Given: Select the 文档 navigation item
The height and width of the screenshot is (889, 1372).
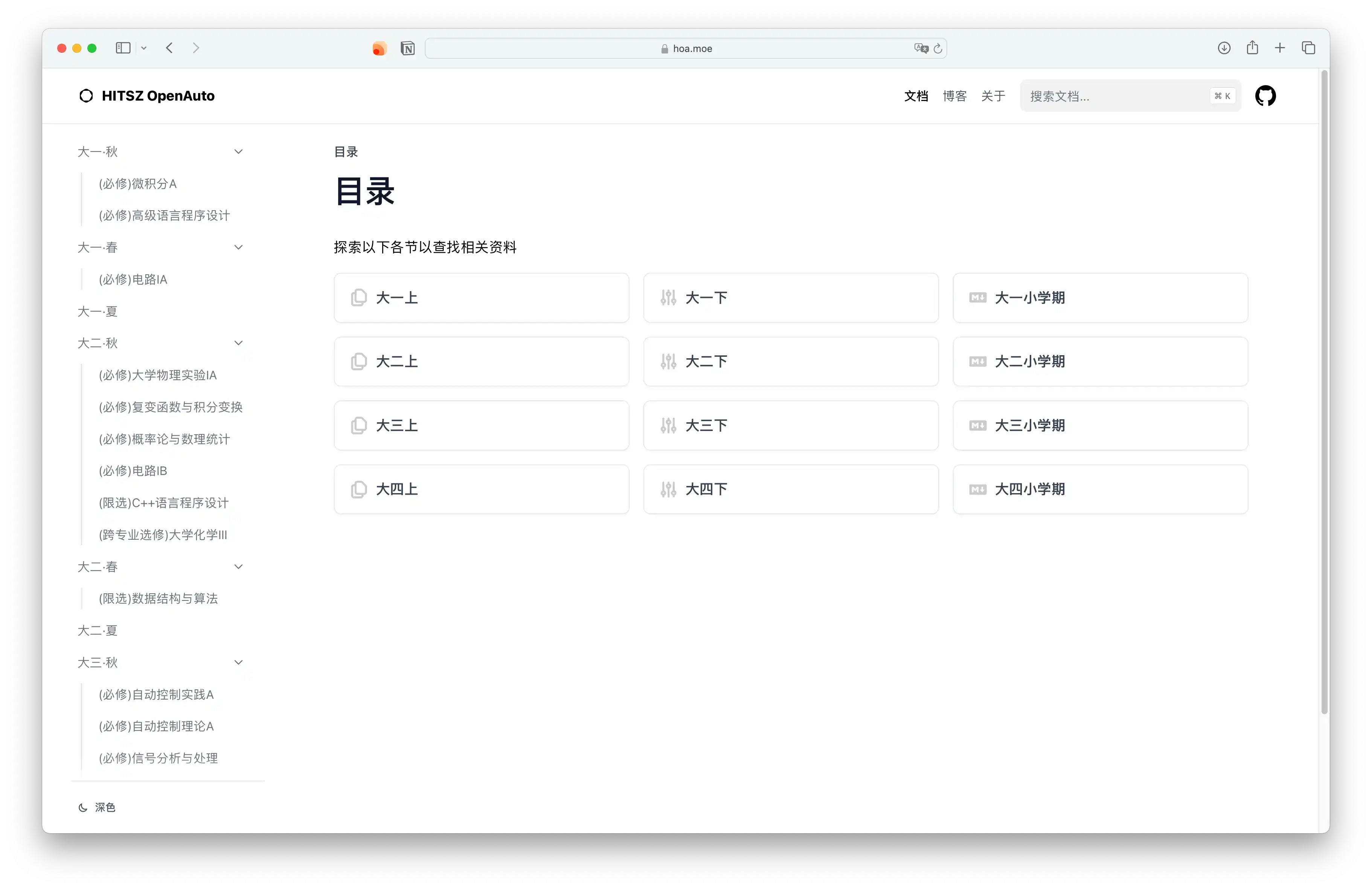Looking at the screenshot, I should (x=916, y=96).
